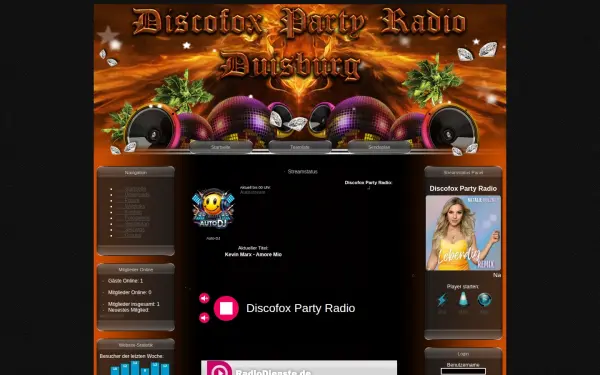Open Fotogalerie in Navigation list
600x375 pixels.
coord(137,218)
